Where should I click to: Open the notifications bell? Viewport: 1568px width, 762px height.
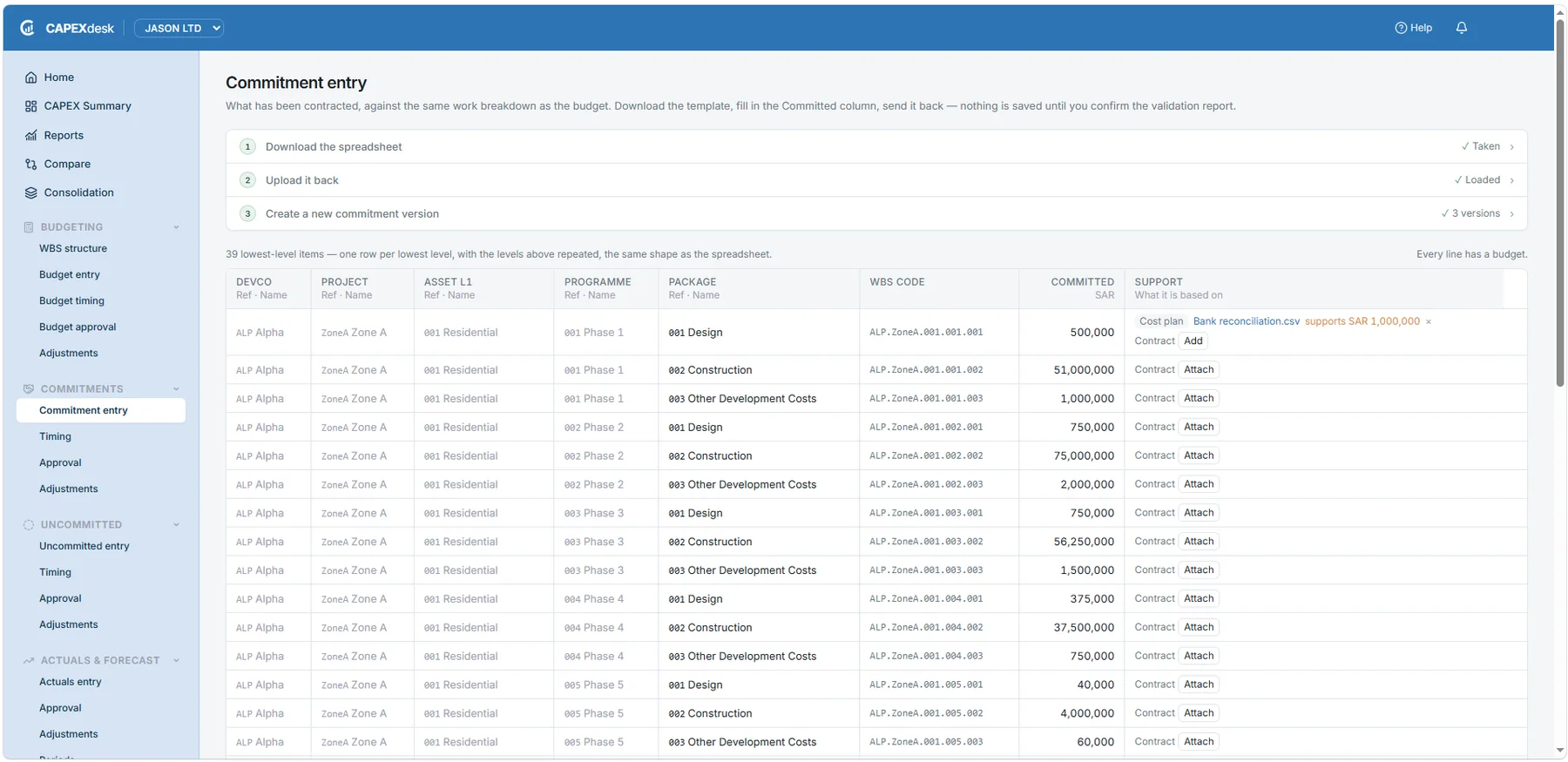[x=1462, y=28]
